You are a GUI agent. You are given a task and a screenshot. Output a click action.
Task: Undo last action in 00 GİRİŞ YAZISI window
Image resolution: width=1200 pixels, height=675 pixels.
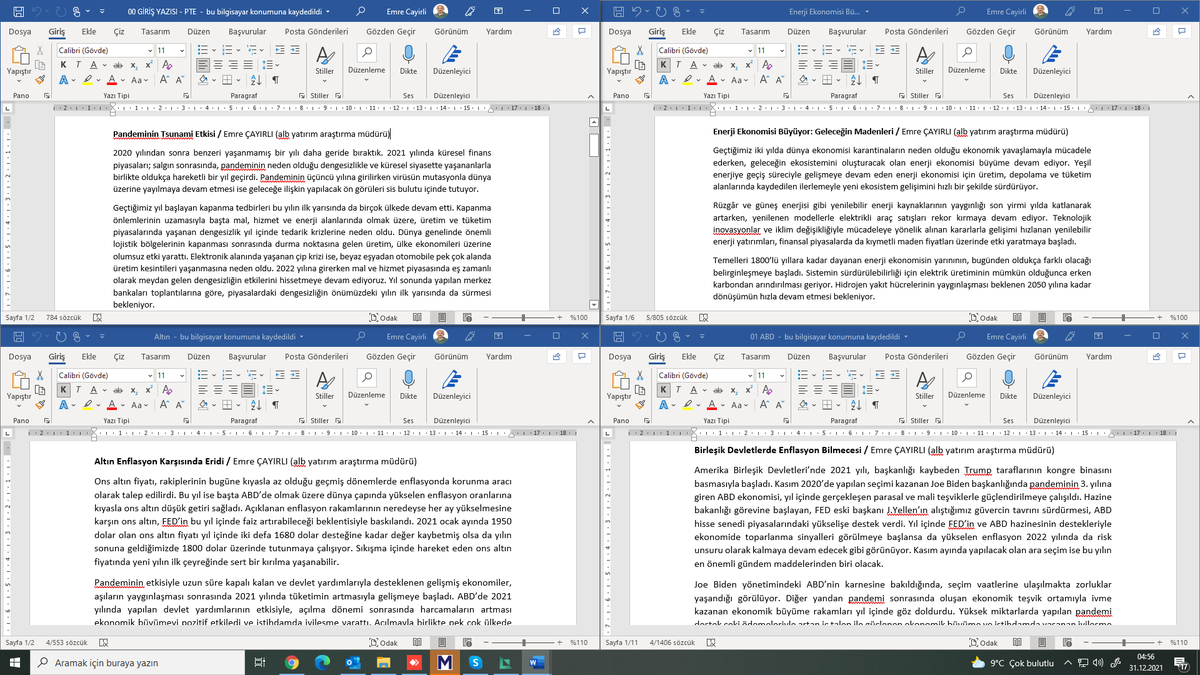(36, 11)
